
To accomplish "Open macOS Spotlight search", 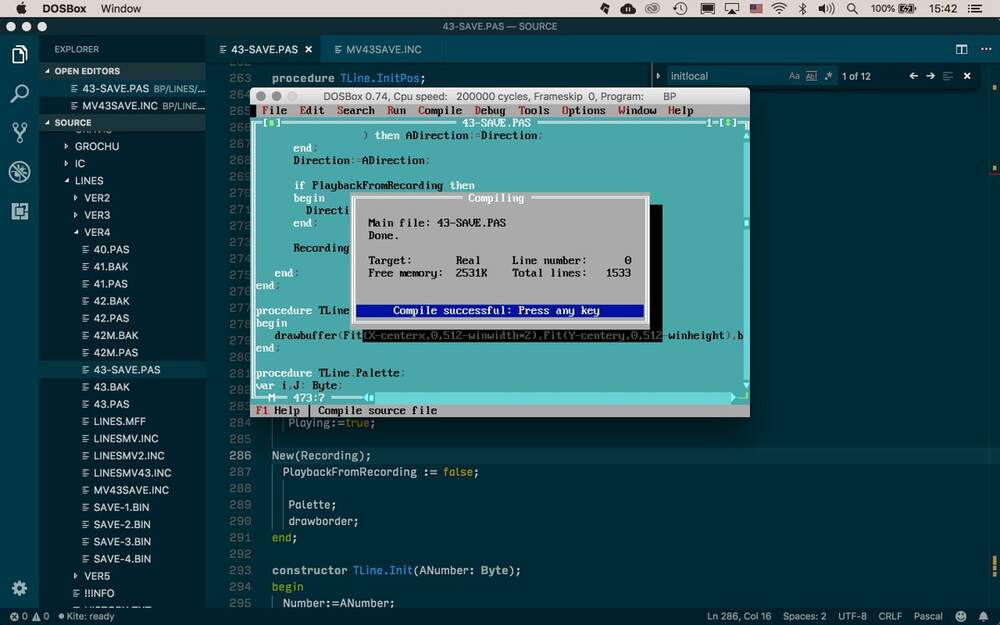I will click(x=852, y=8).
